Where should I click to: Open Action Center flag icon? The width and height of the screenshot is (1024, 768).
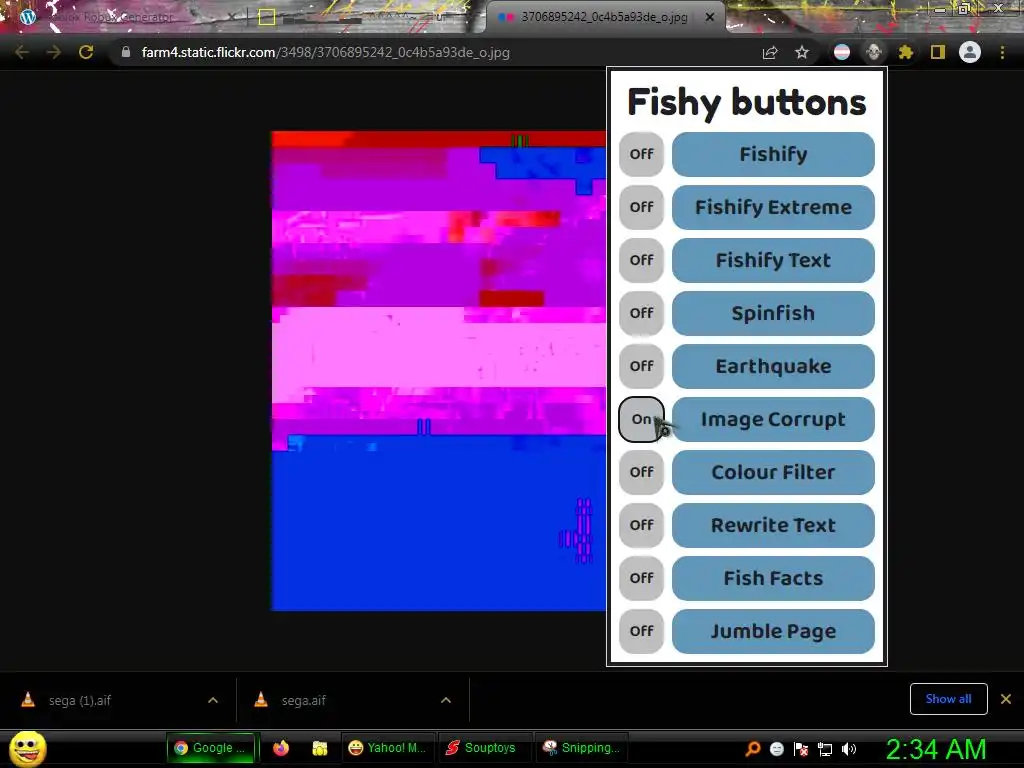(801, 749)
